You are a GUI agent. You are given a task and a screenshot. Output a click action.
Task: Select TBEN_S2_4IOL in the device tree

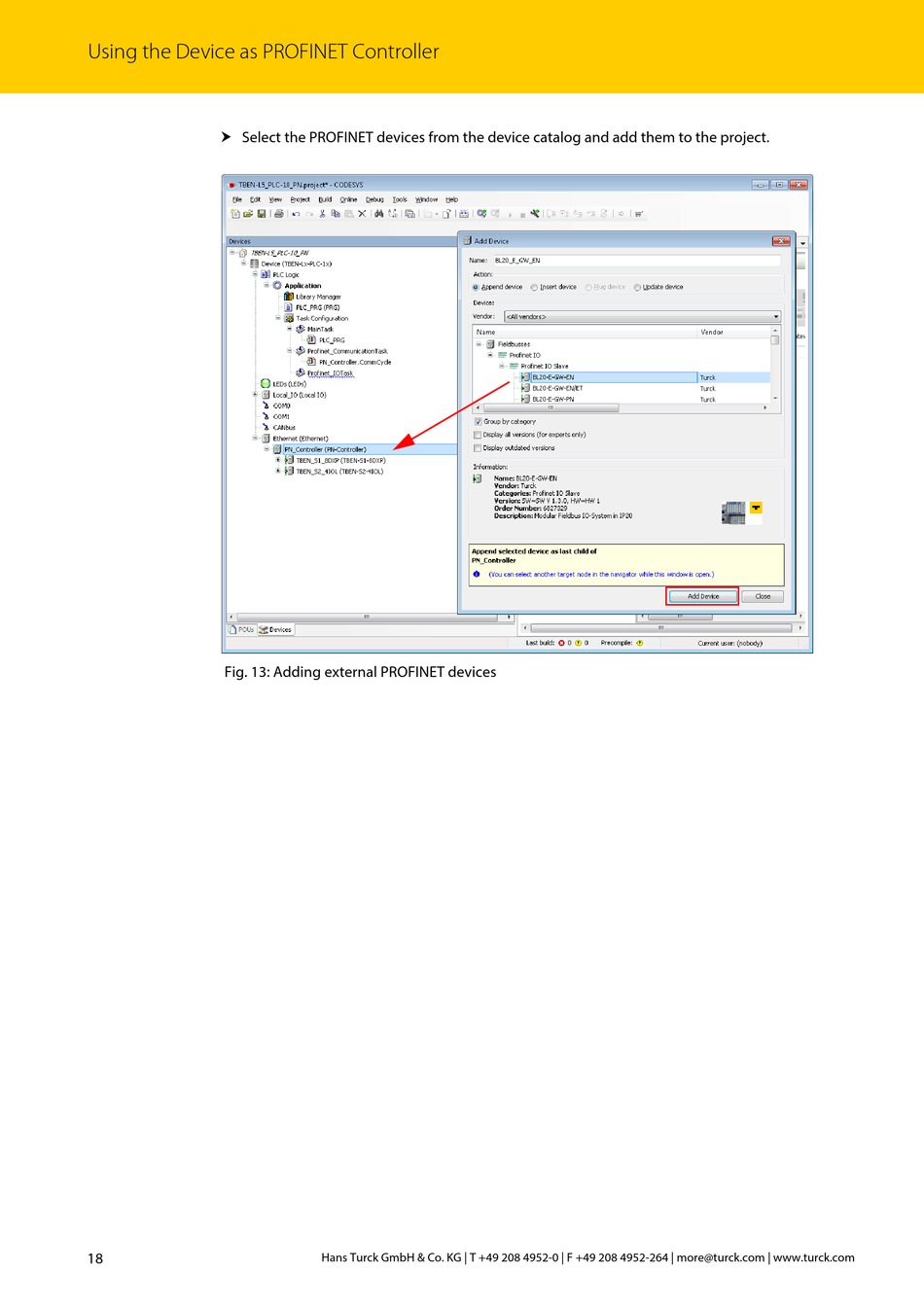click(x=339, y=472)
